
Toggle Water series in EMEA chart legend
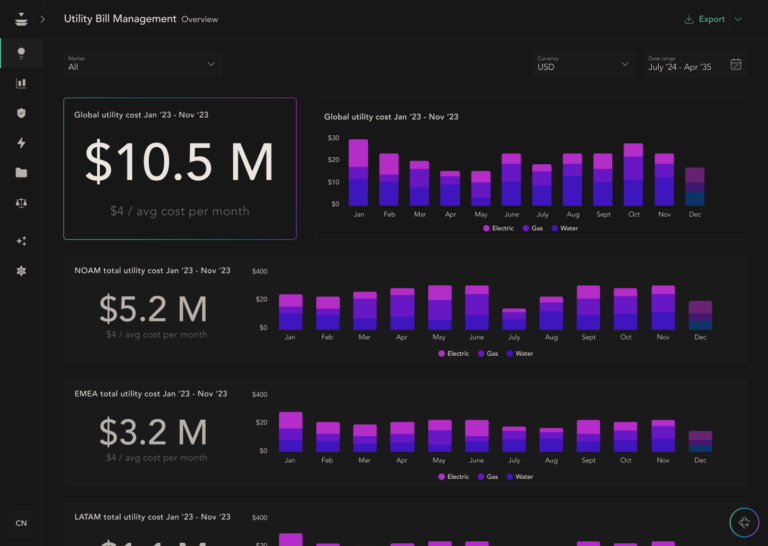pos(518,476)
